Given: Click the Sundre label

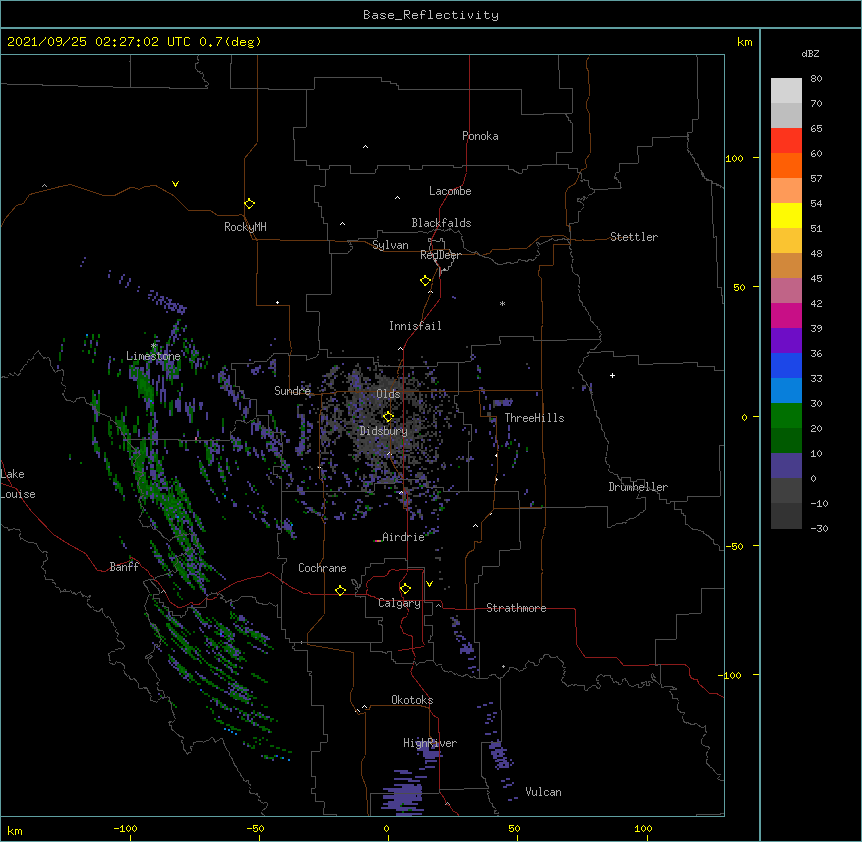Looking at the screenshot, I should tap(292, 391).
